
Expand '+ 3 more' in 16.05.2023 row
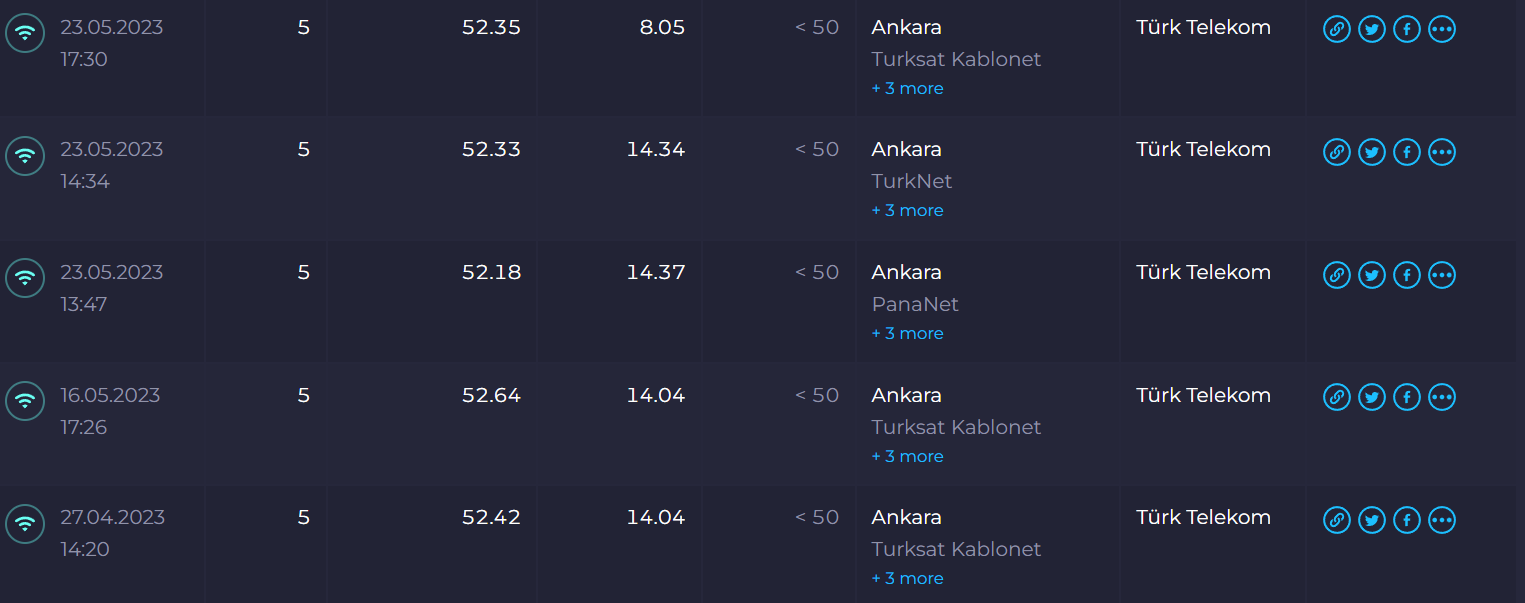pyautogui.click(x=907, y=456)
